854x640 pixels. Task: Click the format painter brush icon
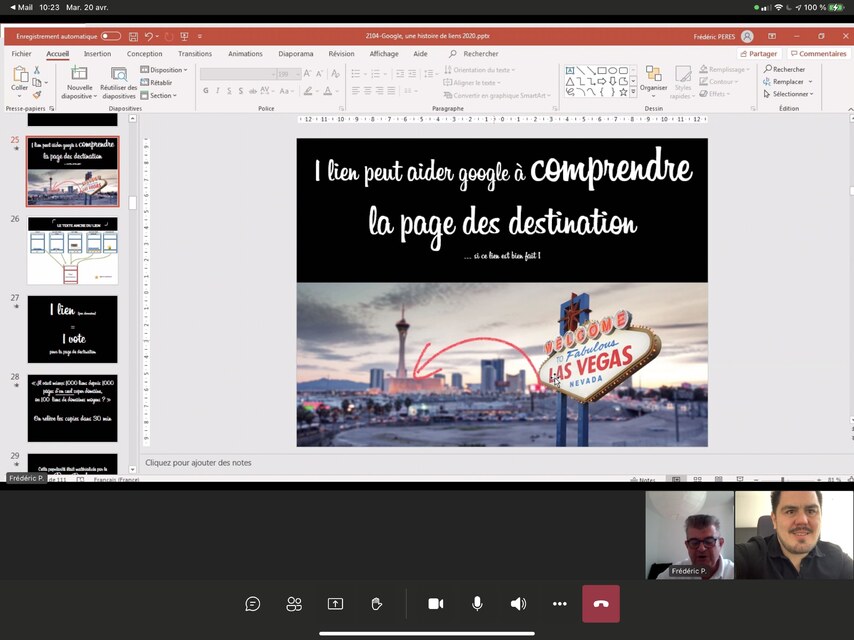(x=36, y=95)
